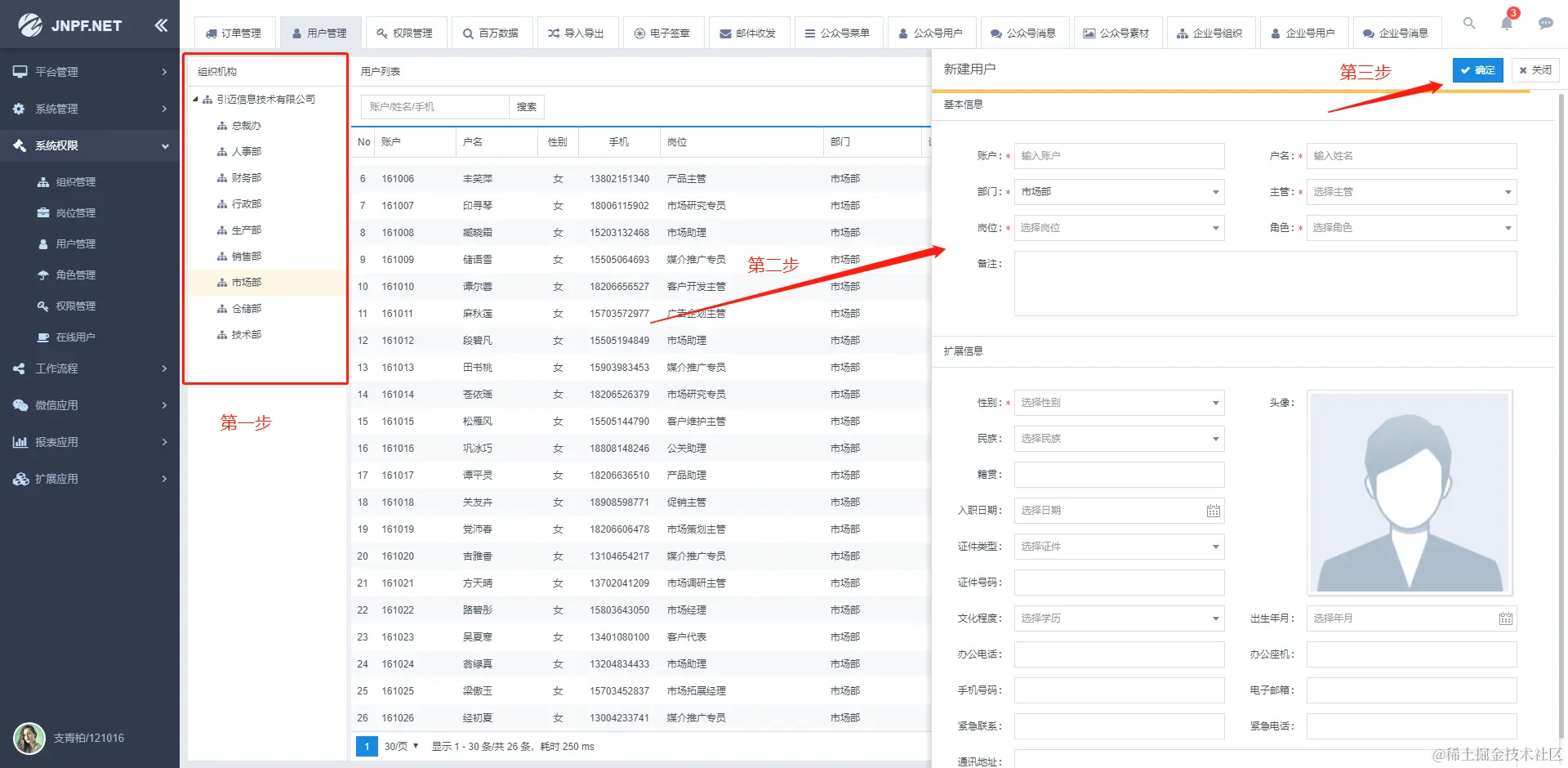Open messages via the chat bubble icon

click(x=1546, y=24)
